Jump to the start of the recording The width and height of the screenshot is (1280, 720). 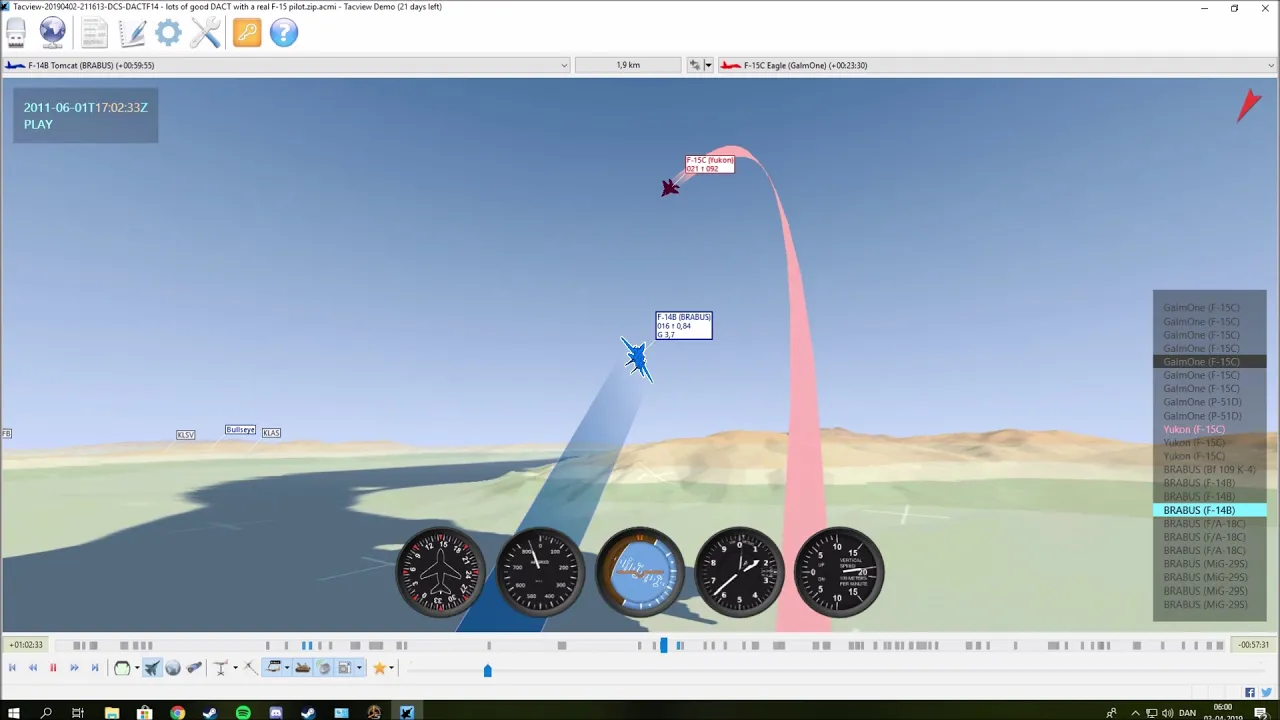[x=12, y=668]
